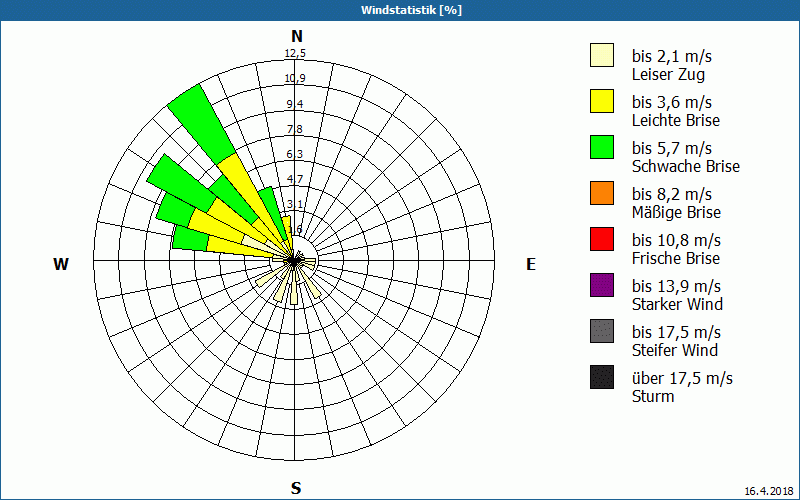Click the 'bis 8,2 m/s' text
The image size is (800, 500).
(671, 194)
